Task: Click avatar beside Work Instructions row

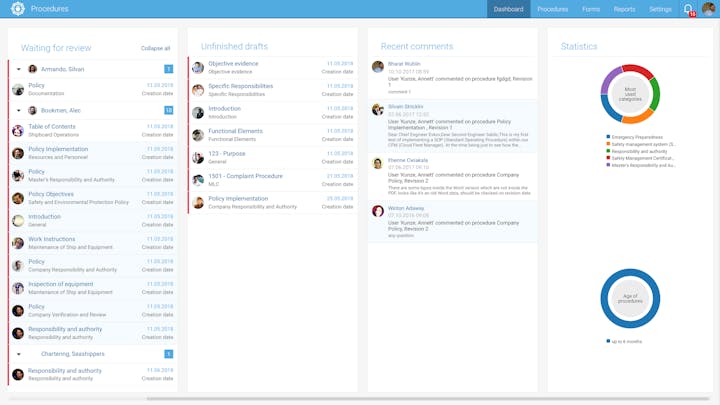Action: point(18,243)
